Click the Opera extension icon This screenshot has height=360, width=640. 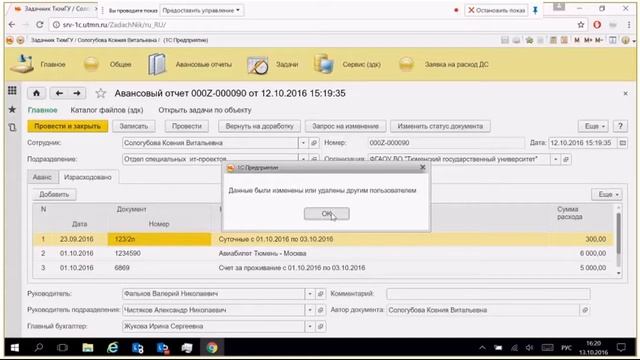[x=597, y=24]
